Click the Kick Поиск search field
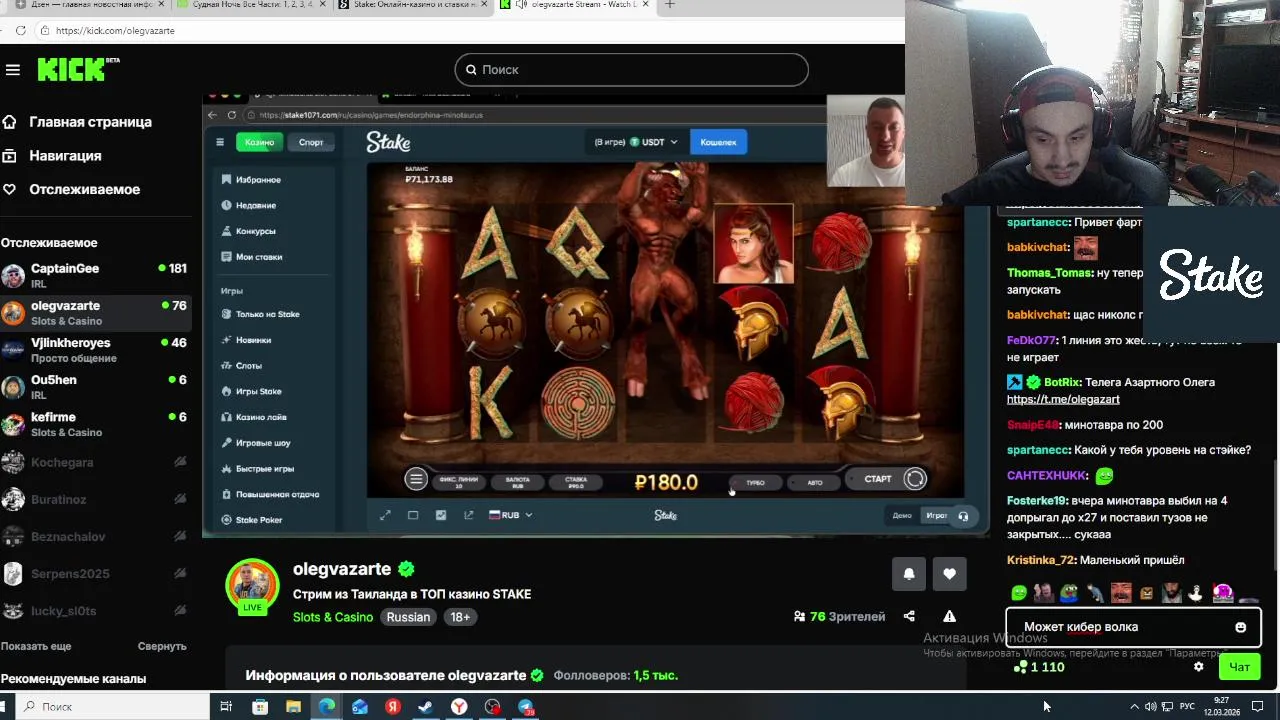 (x=631, y=69)
